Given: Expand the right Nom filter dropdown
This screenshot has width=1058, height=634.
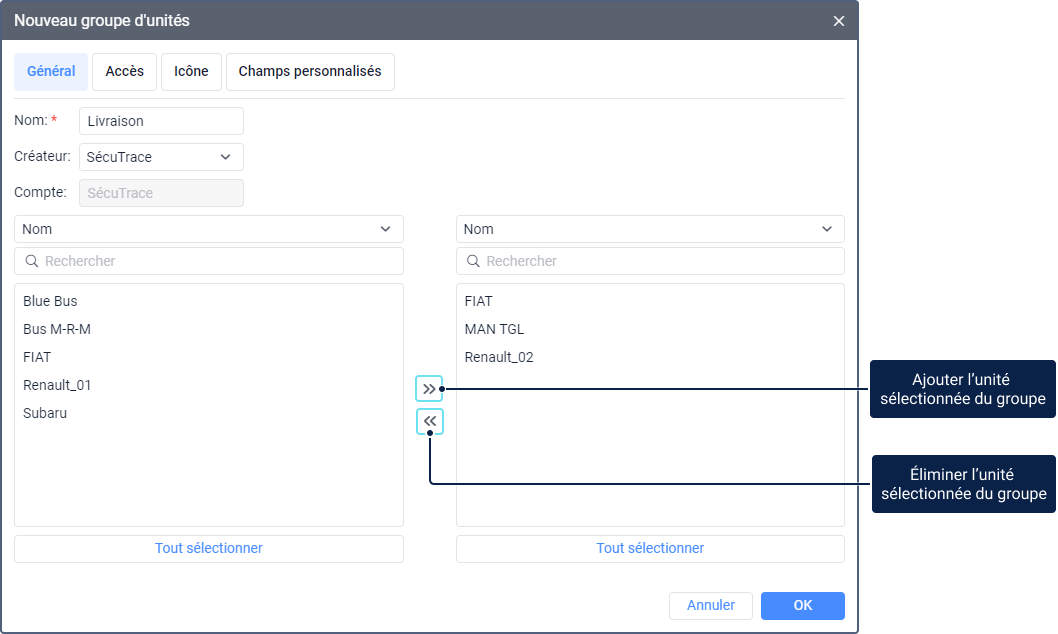Looking at the screenshot, I should pyautogui.click(x=650, y=229).
